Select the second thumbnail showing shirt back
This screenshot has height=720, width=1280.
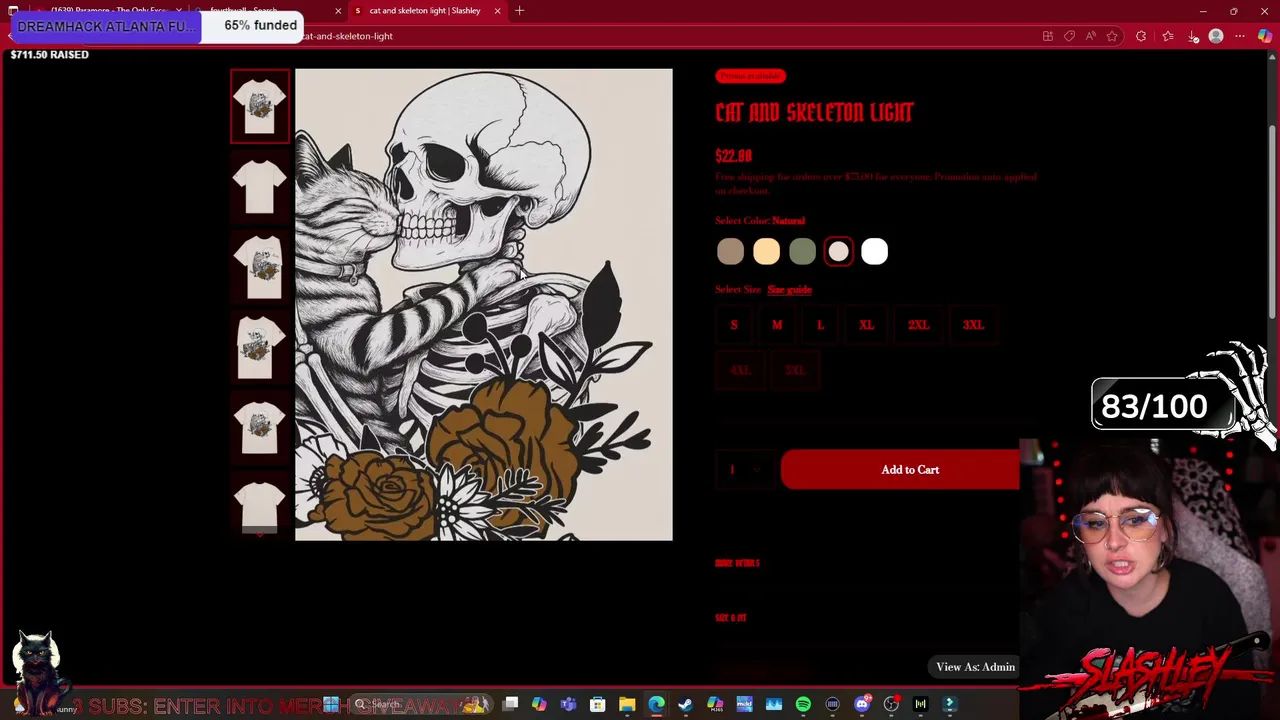260,187
